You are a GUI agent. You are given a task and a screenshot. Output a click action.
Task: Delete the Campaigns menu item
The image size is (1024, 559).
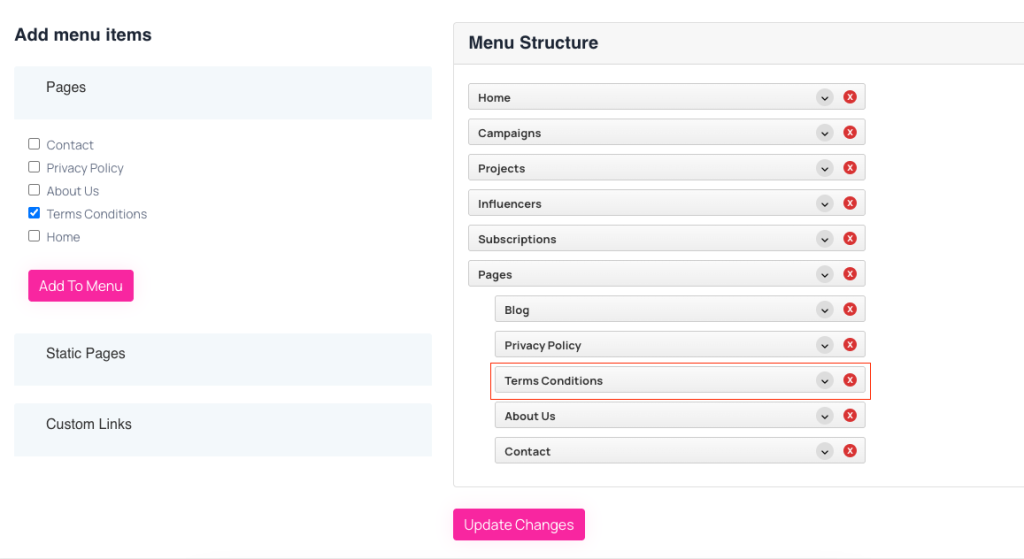(x=850, y=133)
